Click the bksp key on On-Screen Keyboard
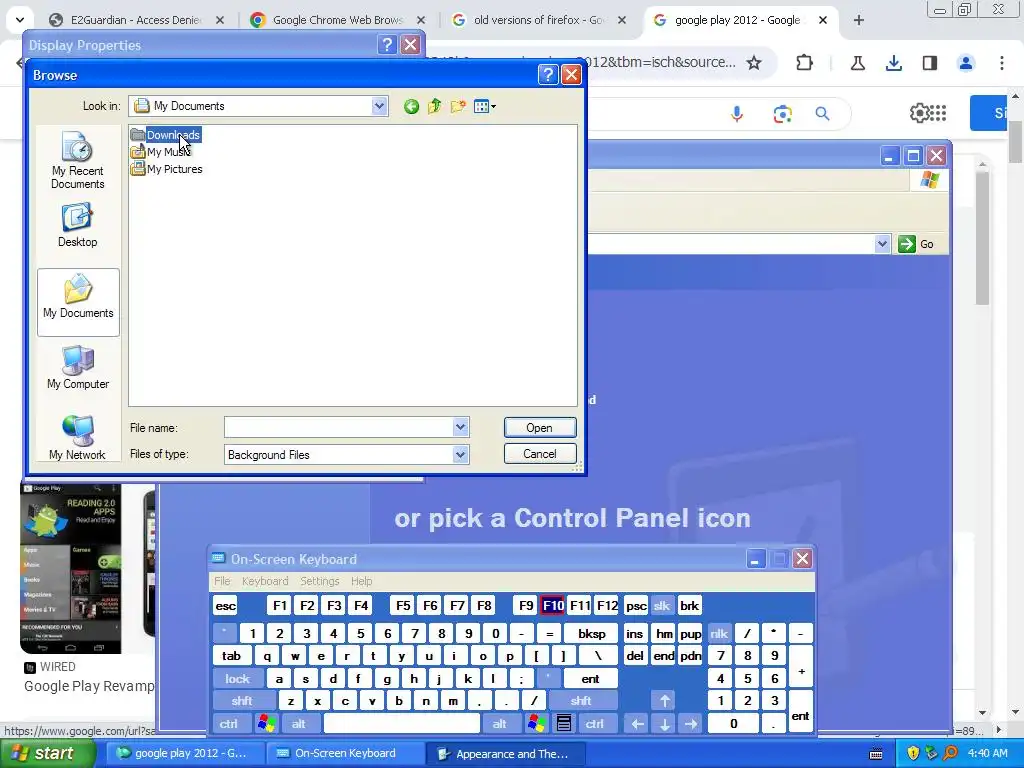Image resolution: width=1024 pixels, height=768 pixels. (x=592, y=633)
